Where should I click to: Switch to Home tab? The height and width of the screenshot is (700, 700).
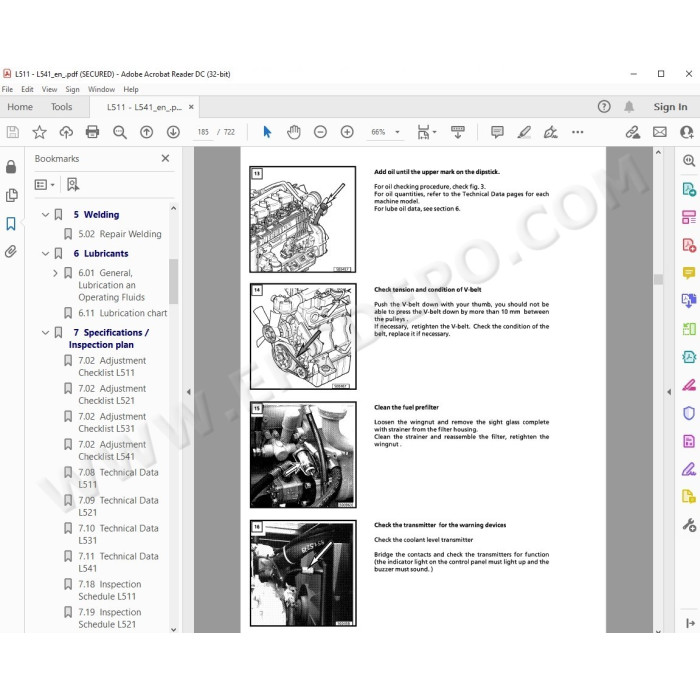pyautogui.click(x=20, y=107)
